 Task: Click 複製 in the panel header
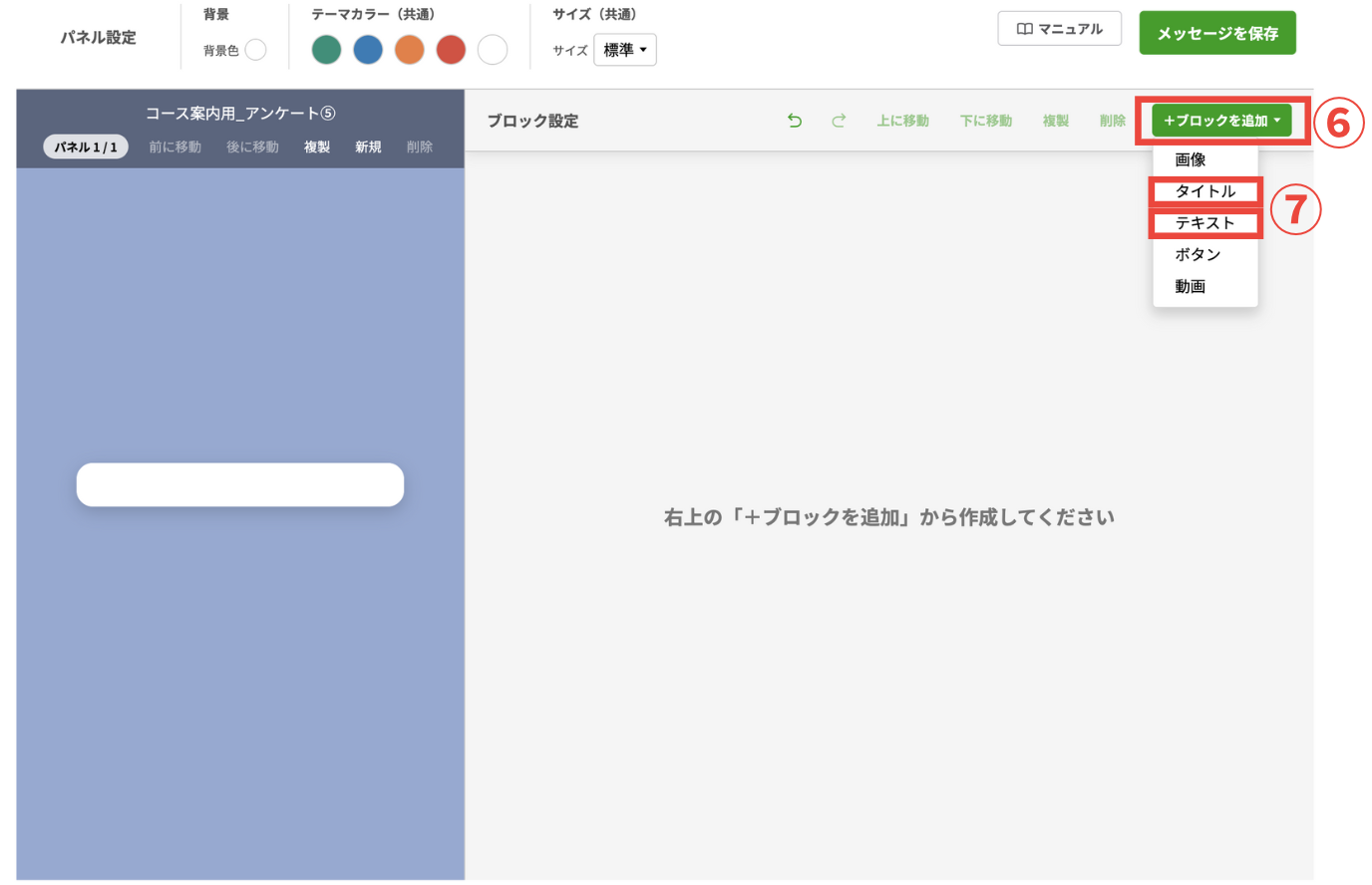[317, 147]
